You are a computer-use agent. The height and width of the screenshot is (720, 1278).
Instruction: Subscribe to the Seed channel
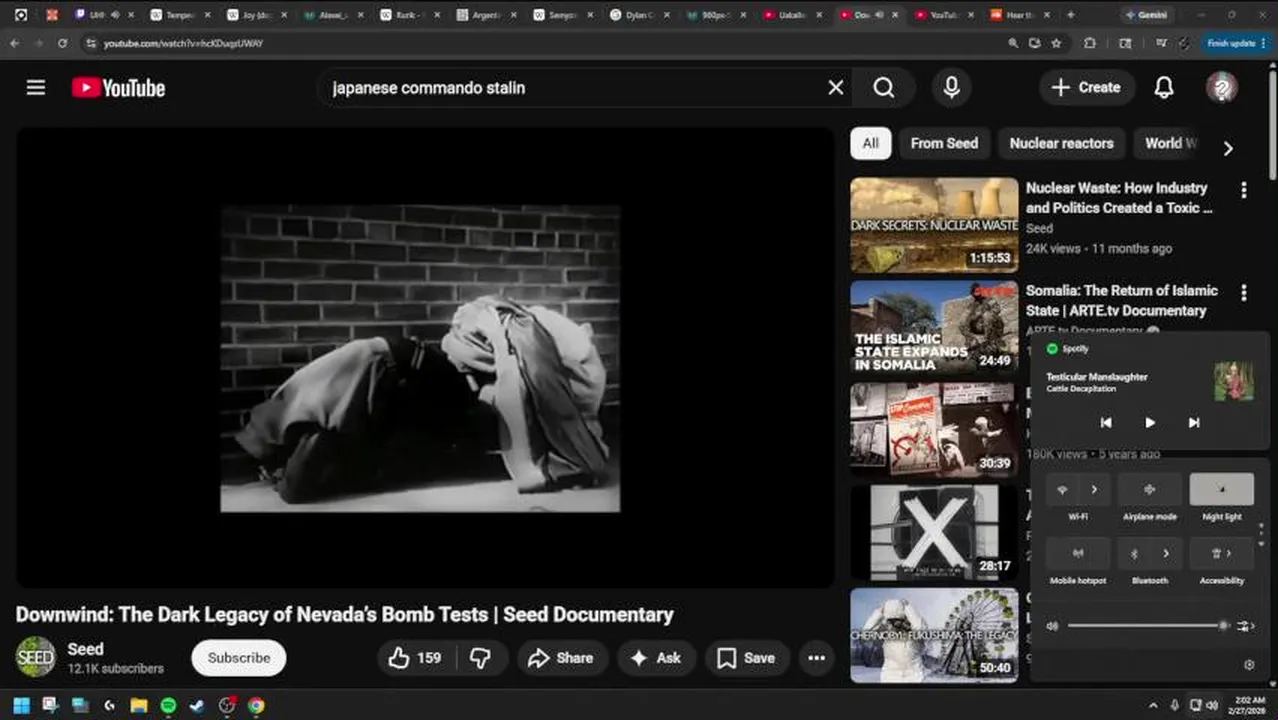coord(239,658)
